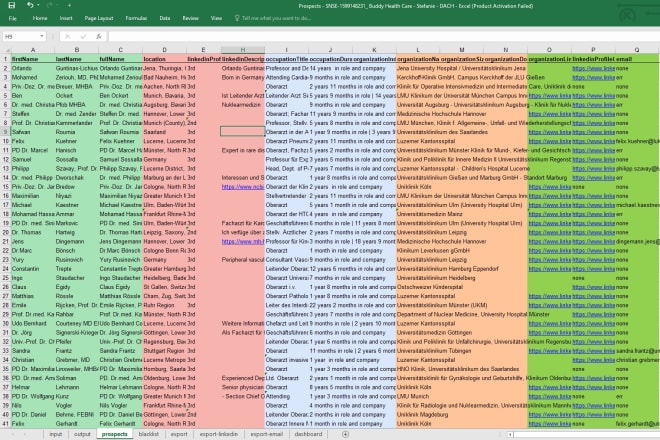Switch to export-linkedin sheet tab
Screen dimensions: 660x440
219,434
